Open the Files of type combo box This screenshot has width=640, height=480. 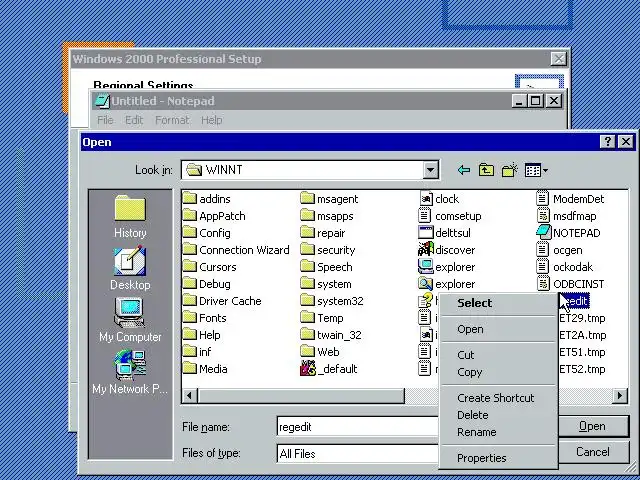[358, 453]
